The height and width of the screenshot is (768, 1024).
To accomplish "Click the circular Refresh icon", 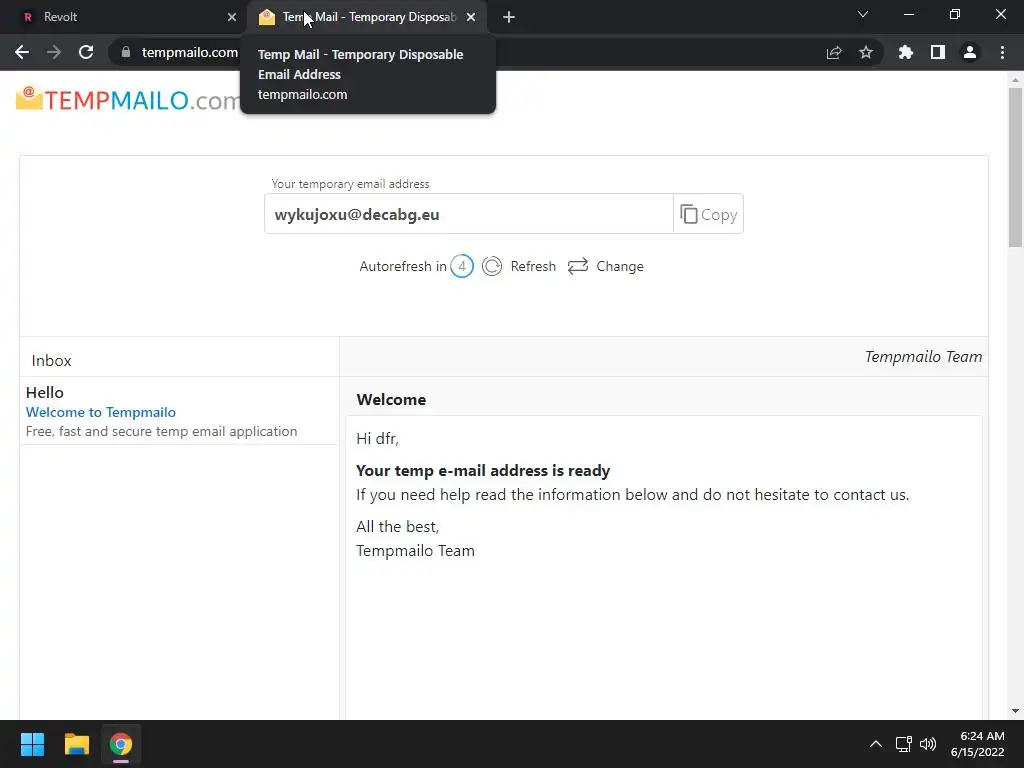I will (x=492, y=266).
